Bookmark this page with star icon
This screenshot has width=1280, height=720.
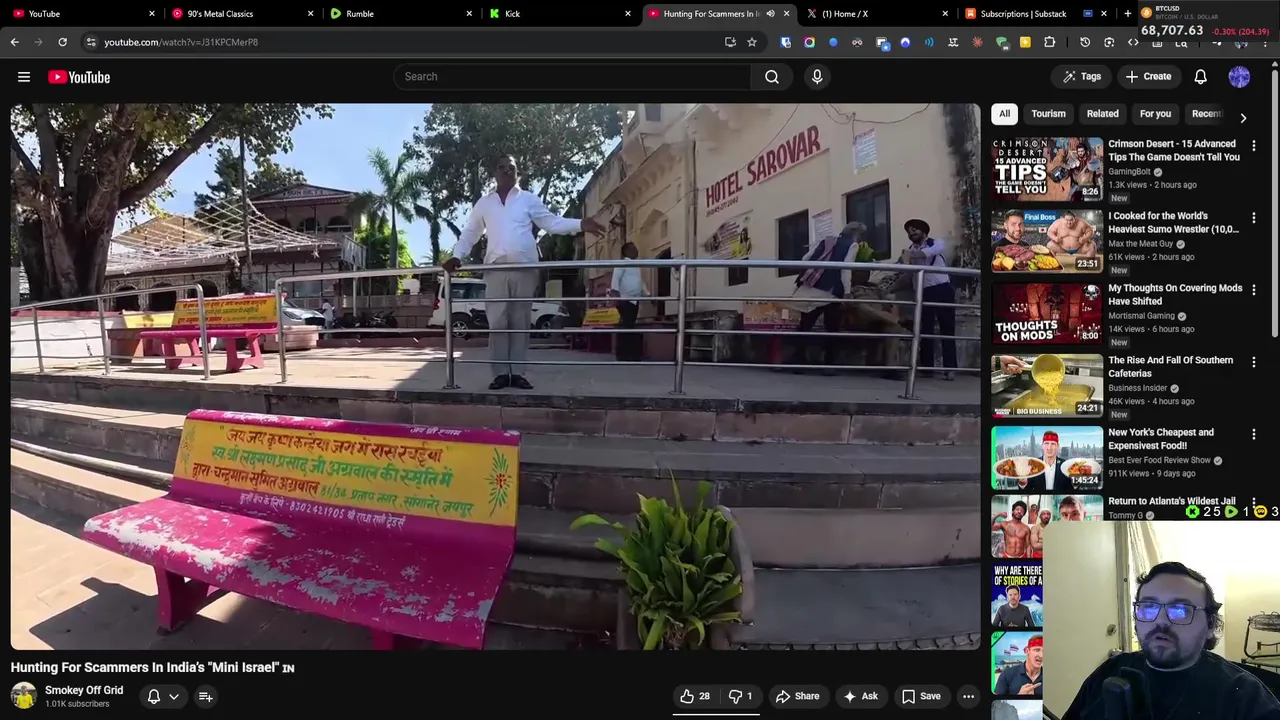tap(752, 42)
